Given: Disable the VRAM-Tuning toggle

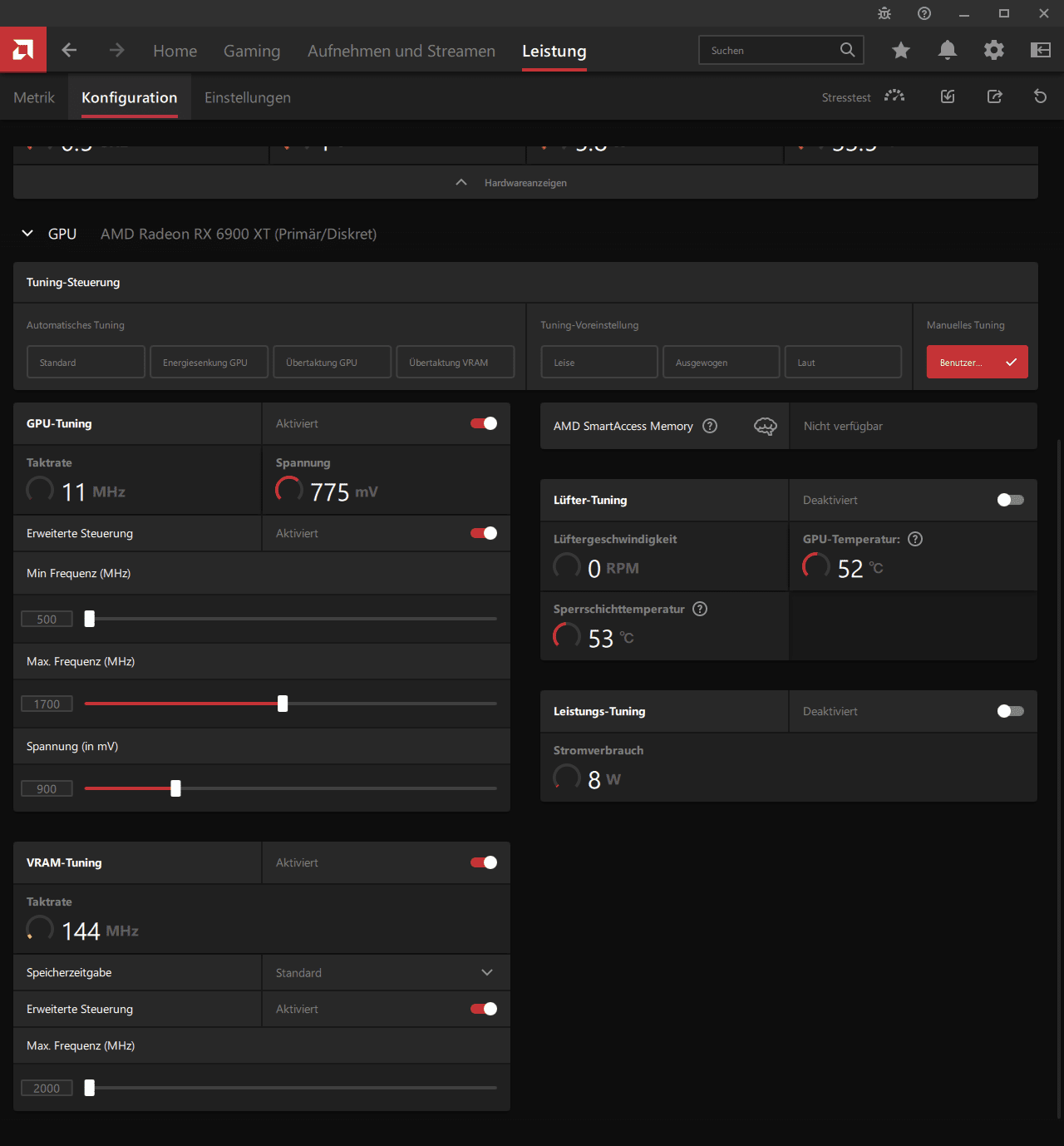Looking at the screenshot, I should click(484, 862).
